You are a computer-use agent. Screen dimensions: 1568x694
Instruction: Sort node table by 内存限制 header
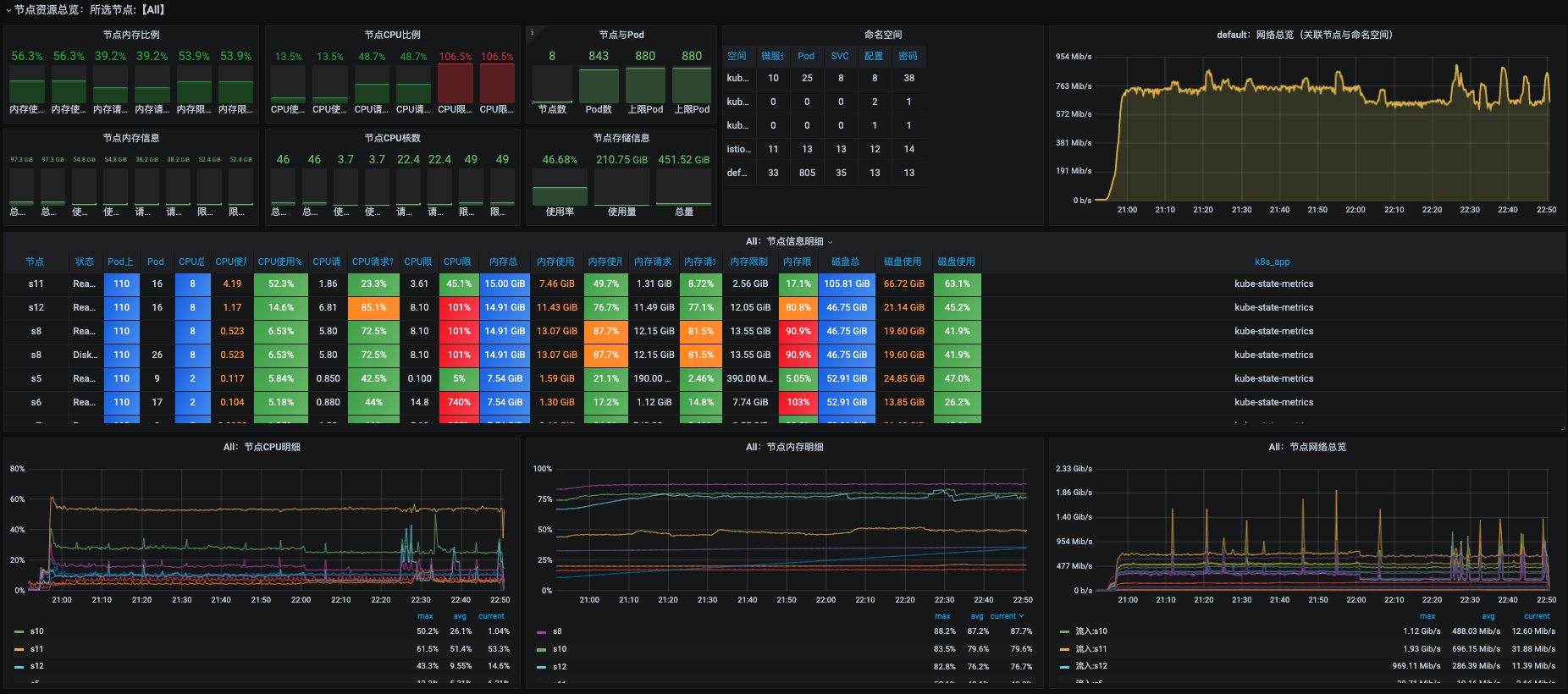[749, 262]
